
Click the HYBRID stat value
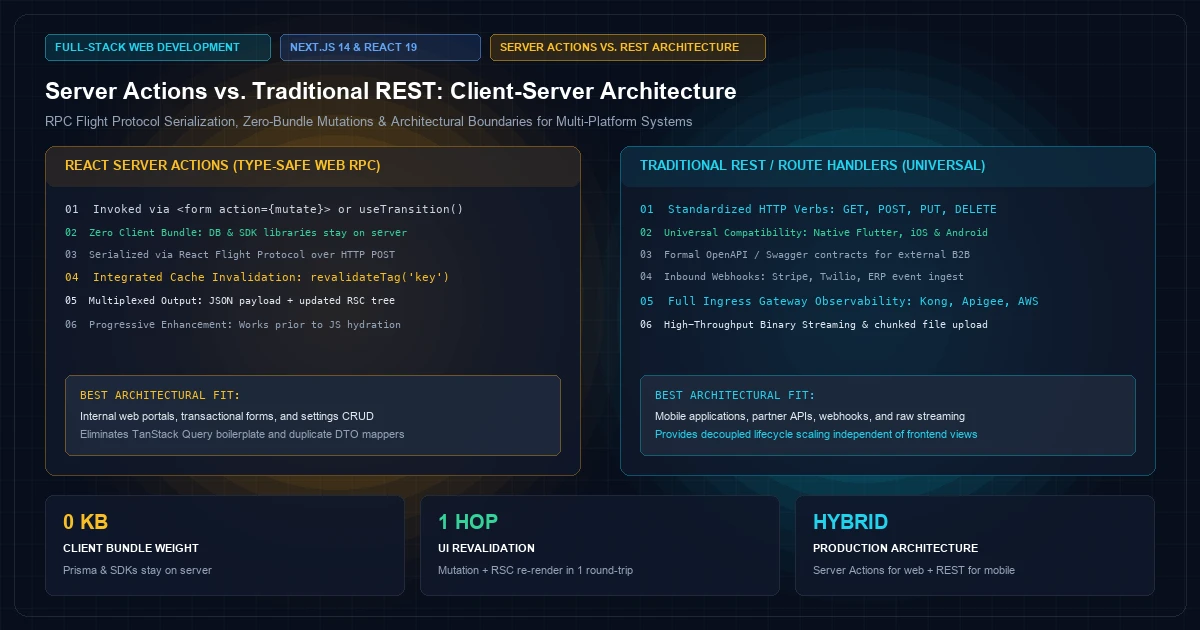coord(850,522)
